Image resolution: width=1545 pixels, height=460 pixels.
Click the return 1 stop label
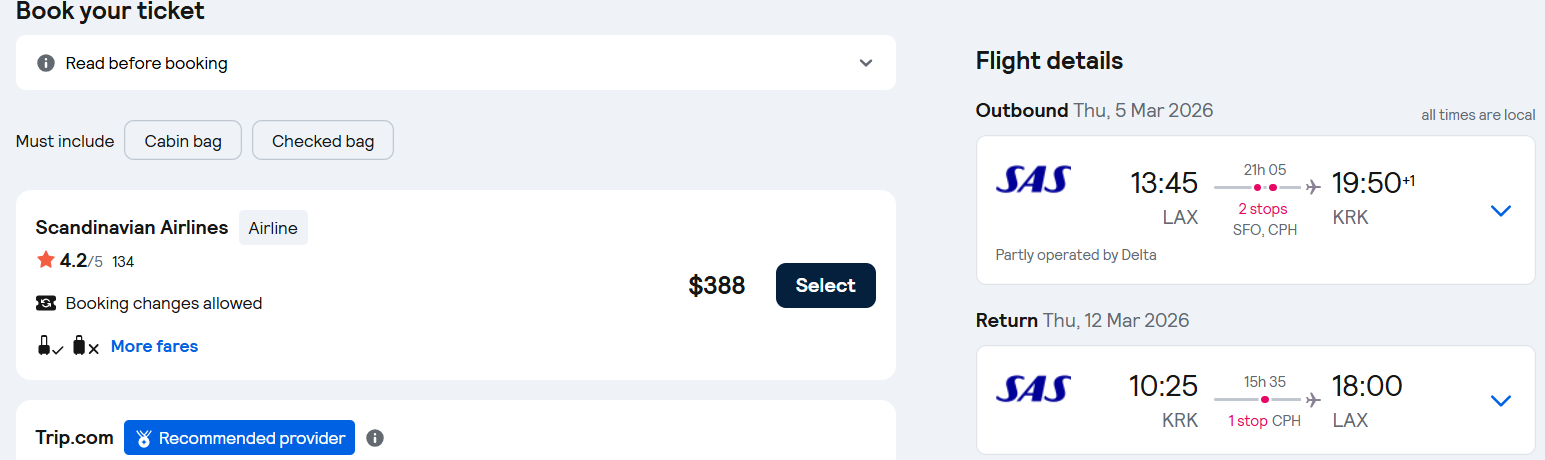tap(1248, 421)
